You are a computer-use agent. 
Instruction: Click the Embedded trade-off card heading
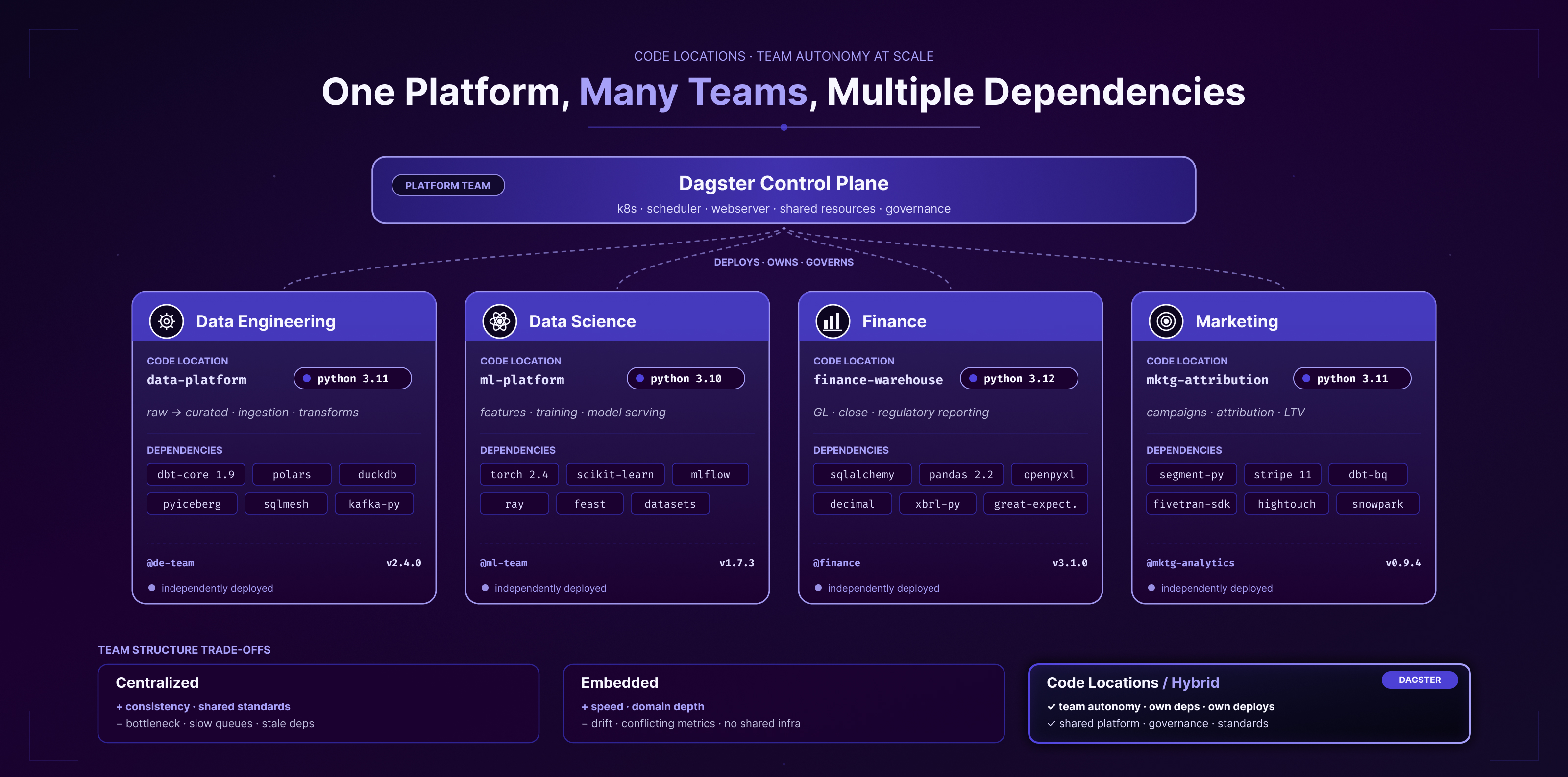pyautogui.click(x=620, y=682)
